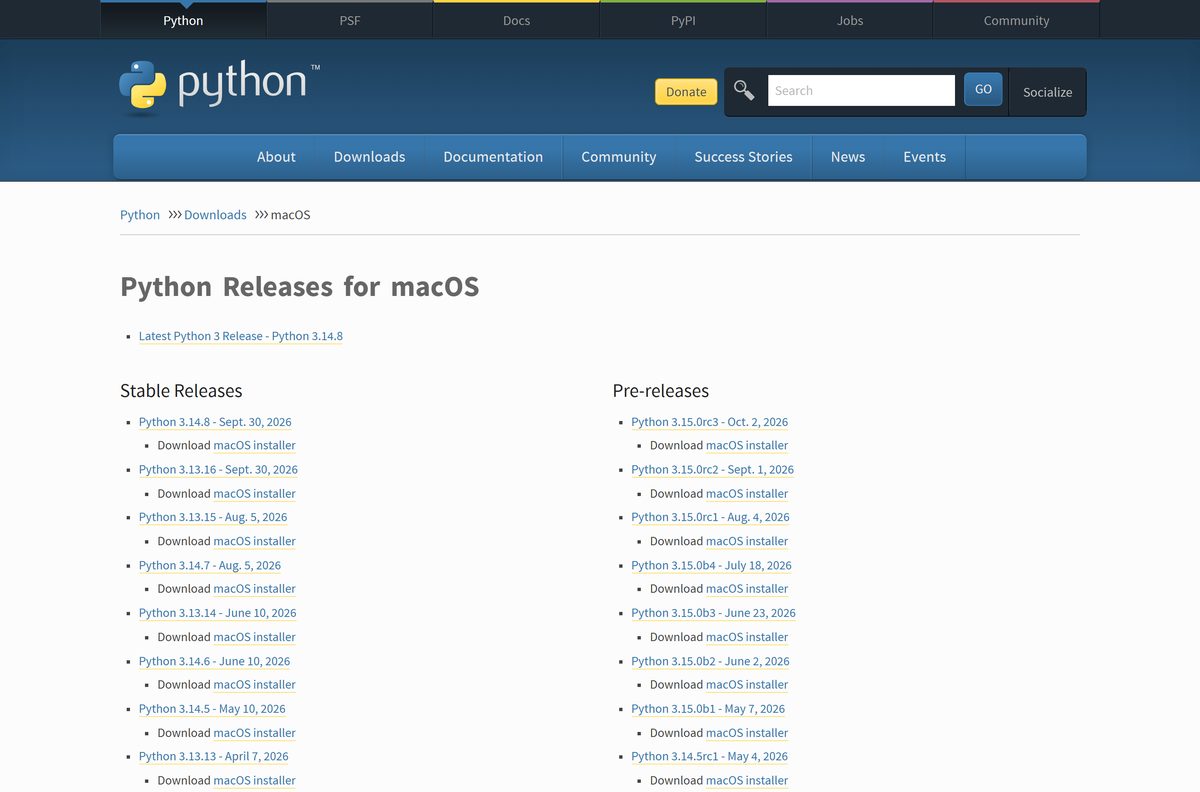1200x792 pixels.
Task: Download macOS installer for Python 3.14.8
Action: [254, 446]
